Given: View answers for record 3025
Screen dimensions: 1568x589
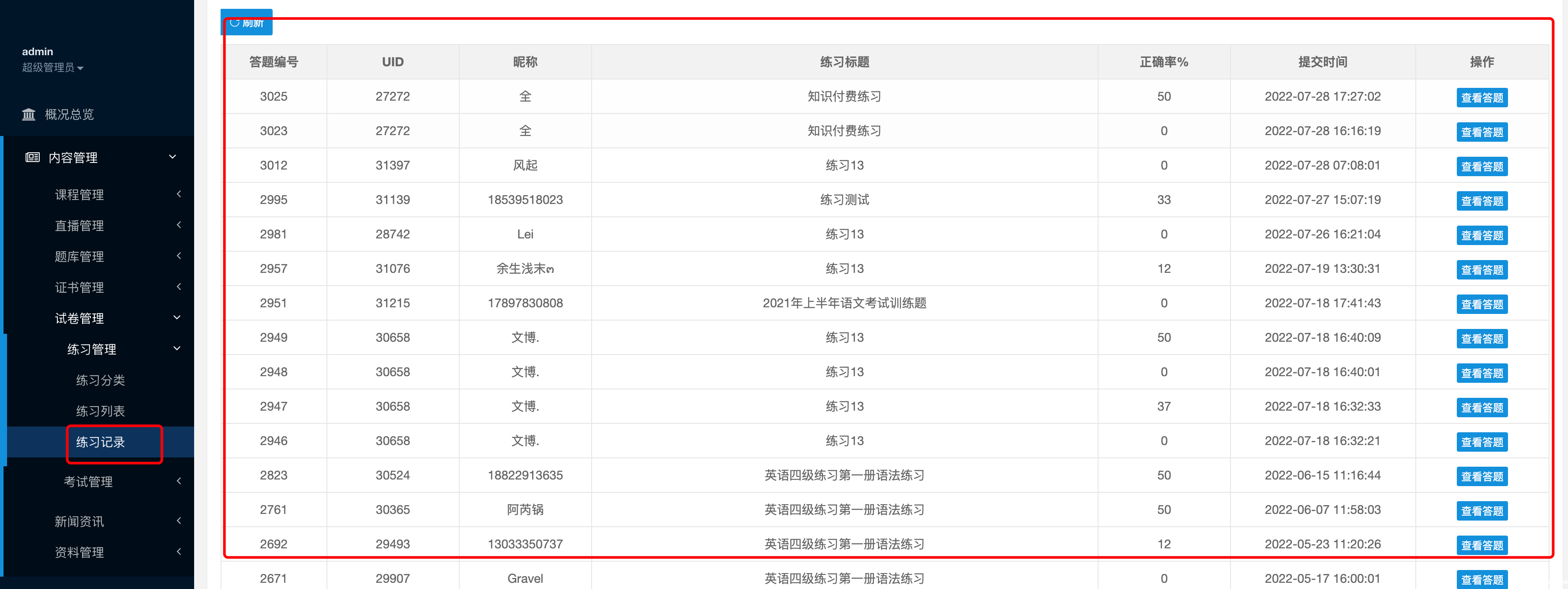Looking at the screenshot, I should (1481, 98).
